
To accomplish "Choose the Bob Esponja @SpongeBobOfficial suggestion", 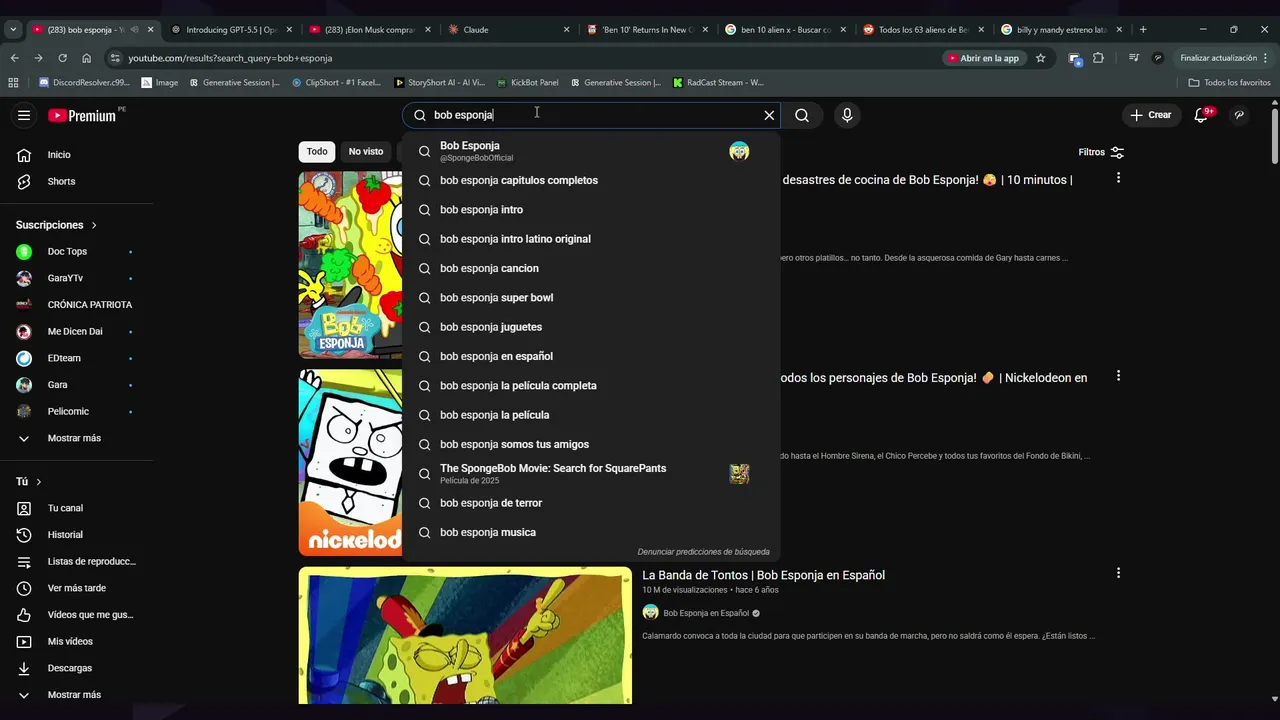I will point(591,151).
